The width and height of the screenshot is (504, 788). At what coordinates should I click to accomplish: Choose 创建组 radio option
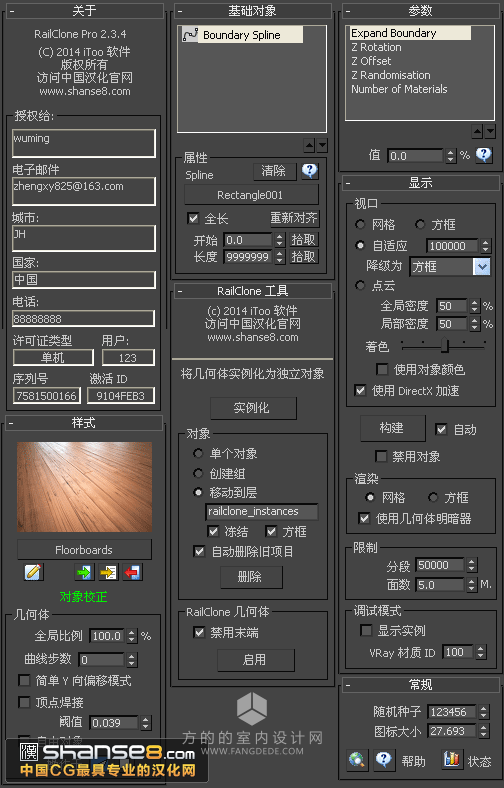coord(198,473)
